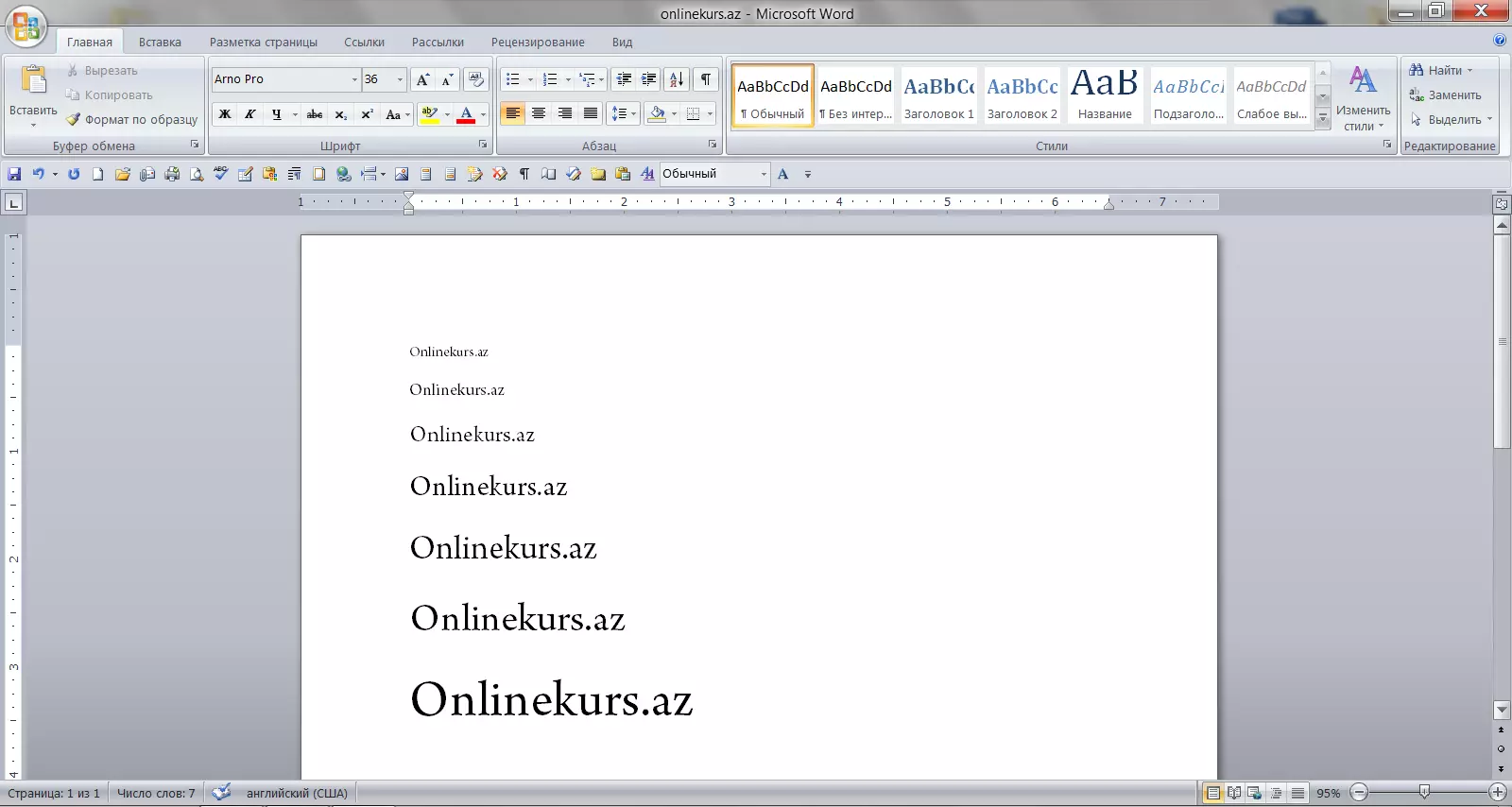Screen dimensions: 1512x807
Task: Apply yellow text highlight color
Action: coord(429,114)
